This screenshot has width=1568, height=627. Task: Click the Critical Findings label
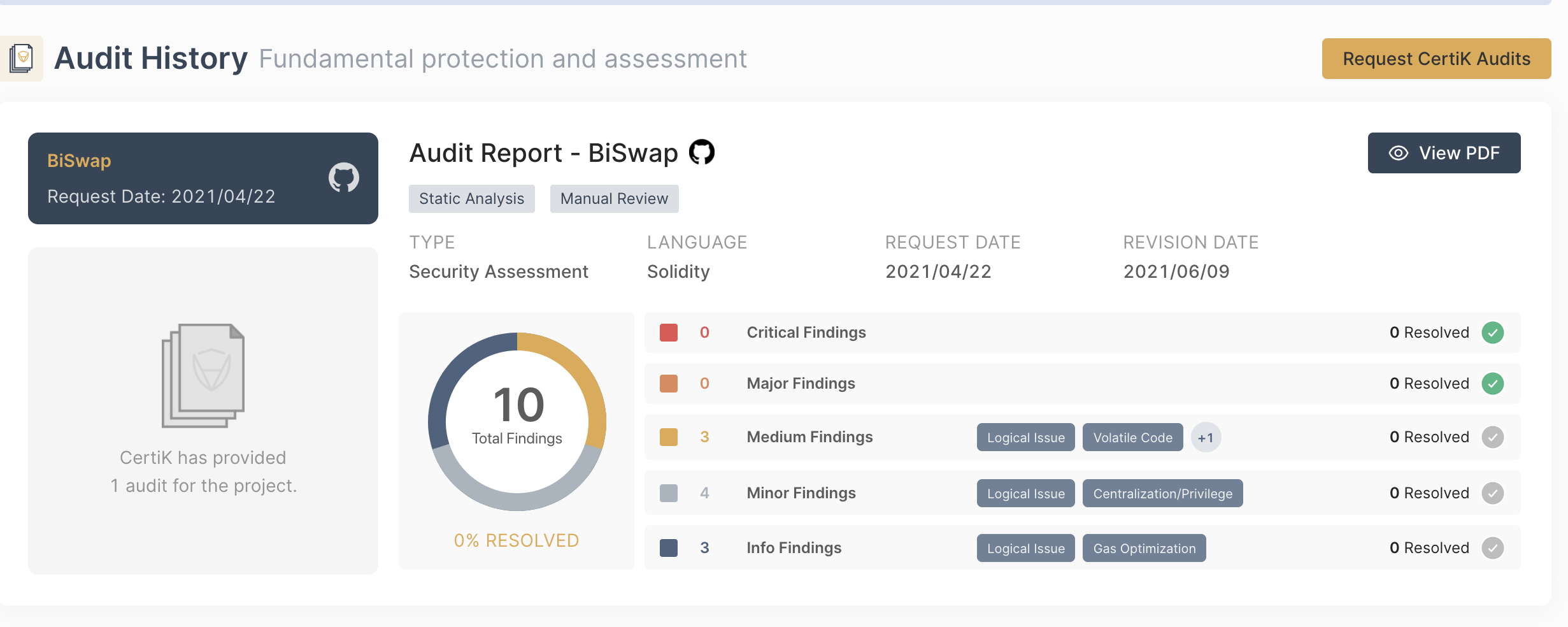806,333
